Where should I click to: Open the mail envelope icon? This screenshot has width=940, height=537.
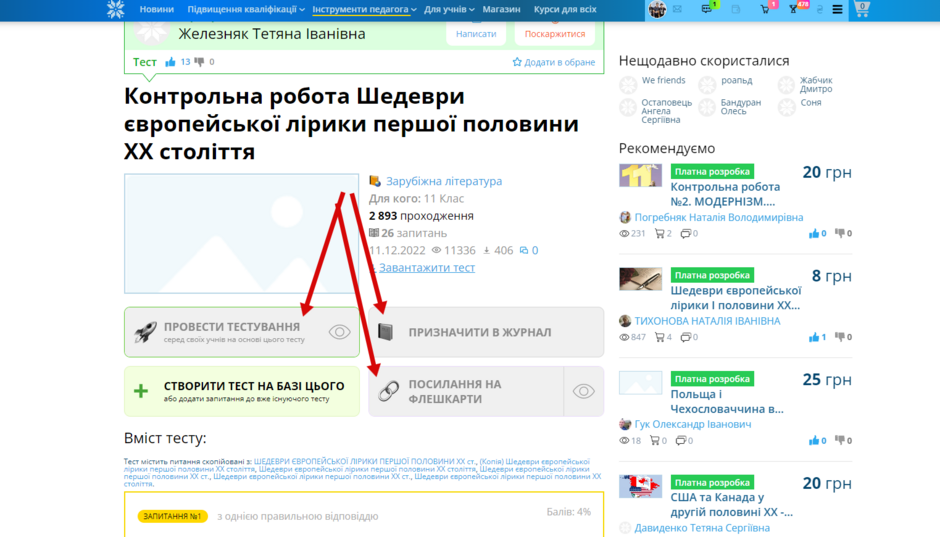click(x=677, y=9)
